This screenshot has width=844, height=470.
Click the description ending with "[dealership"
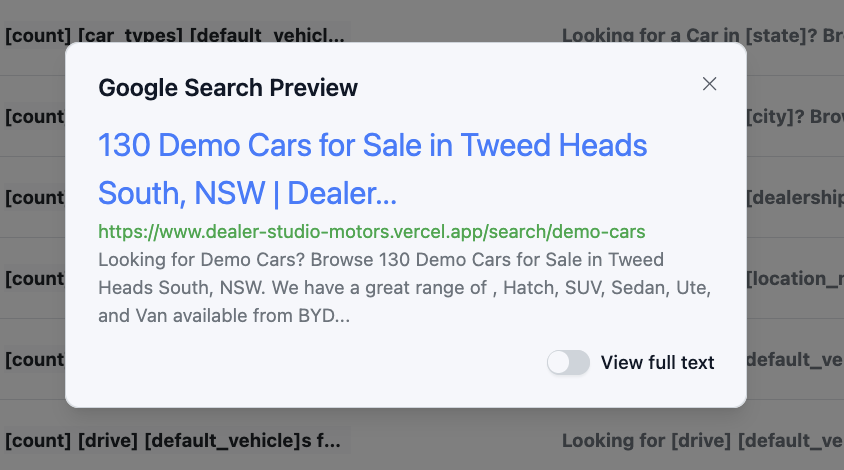pyautogui.click(x=795, y=197)
